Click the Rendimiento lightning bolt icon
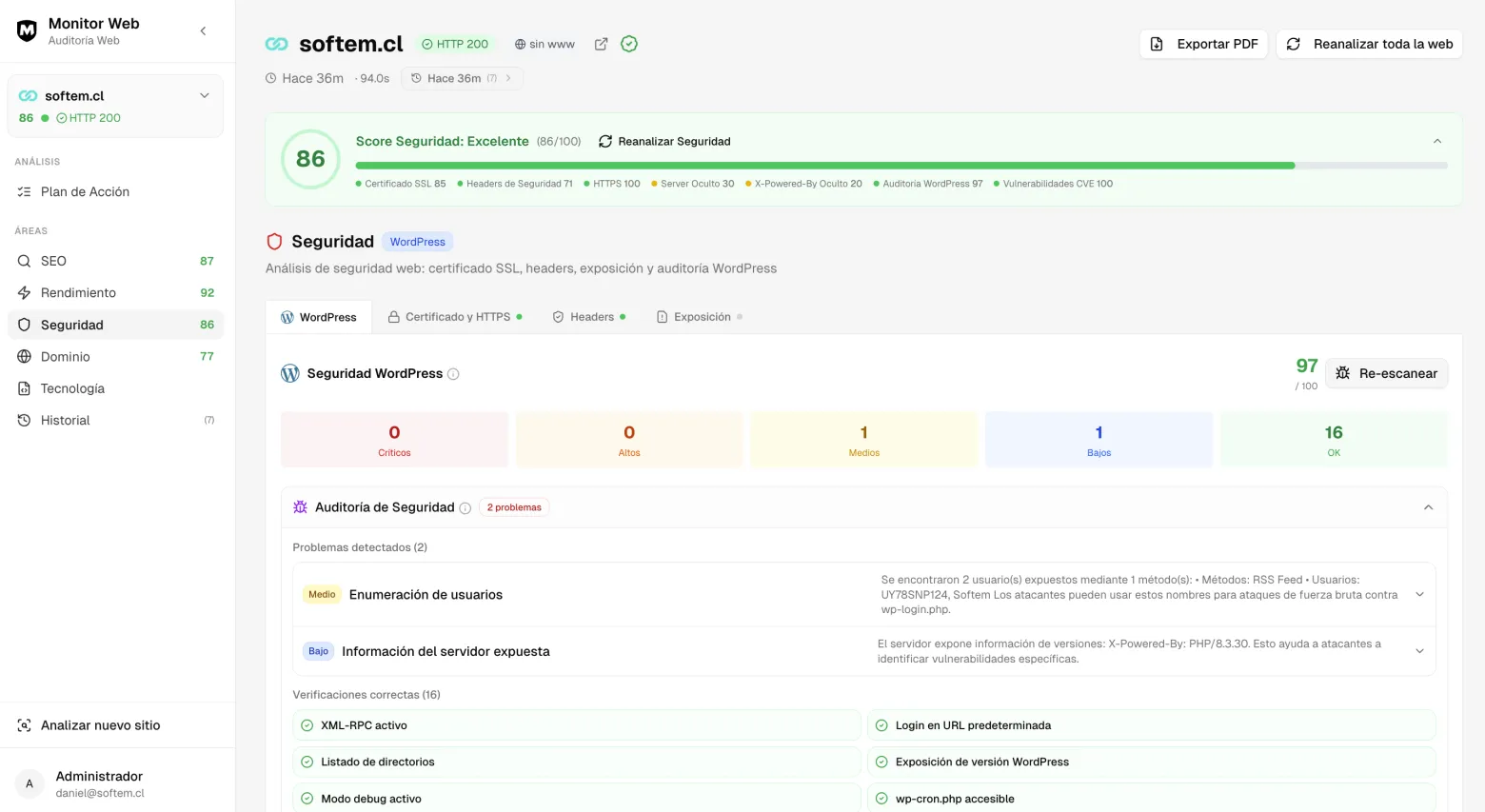The height and width of the screenshot is (812, 1485). click(24, 292)
